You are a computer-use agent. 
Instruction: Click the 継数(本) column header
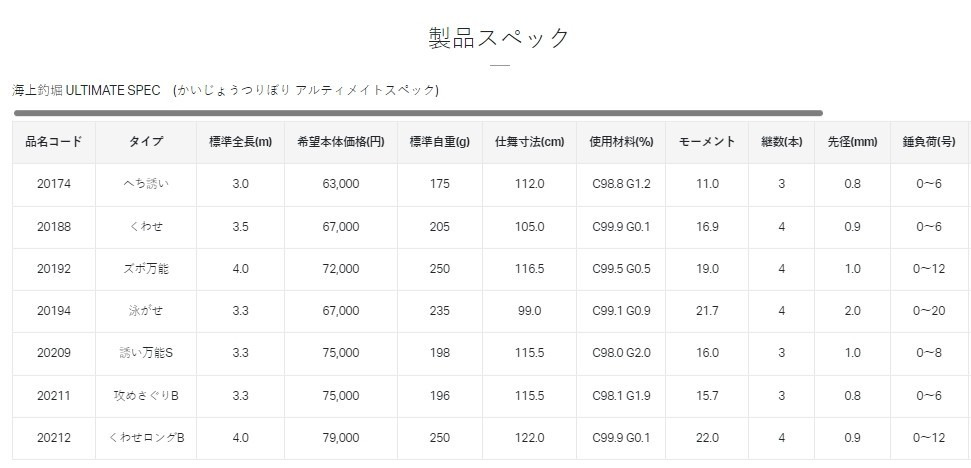click(781, 142)
